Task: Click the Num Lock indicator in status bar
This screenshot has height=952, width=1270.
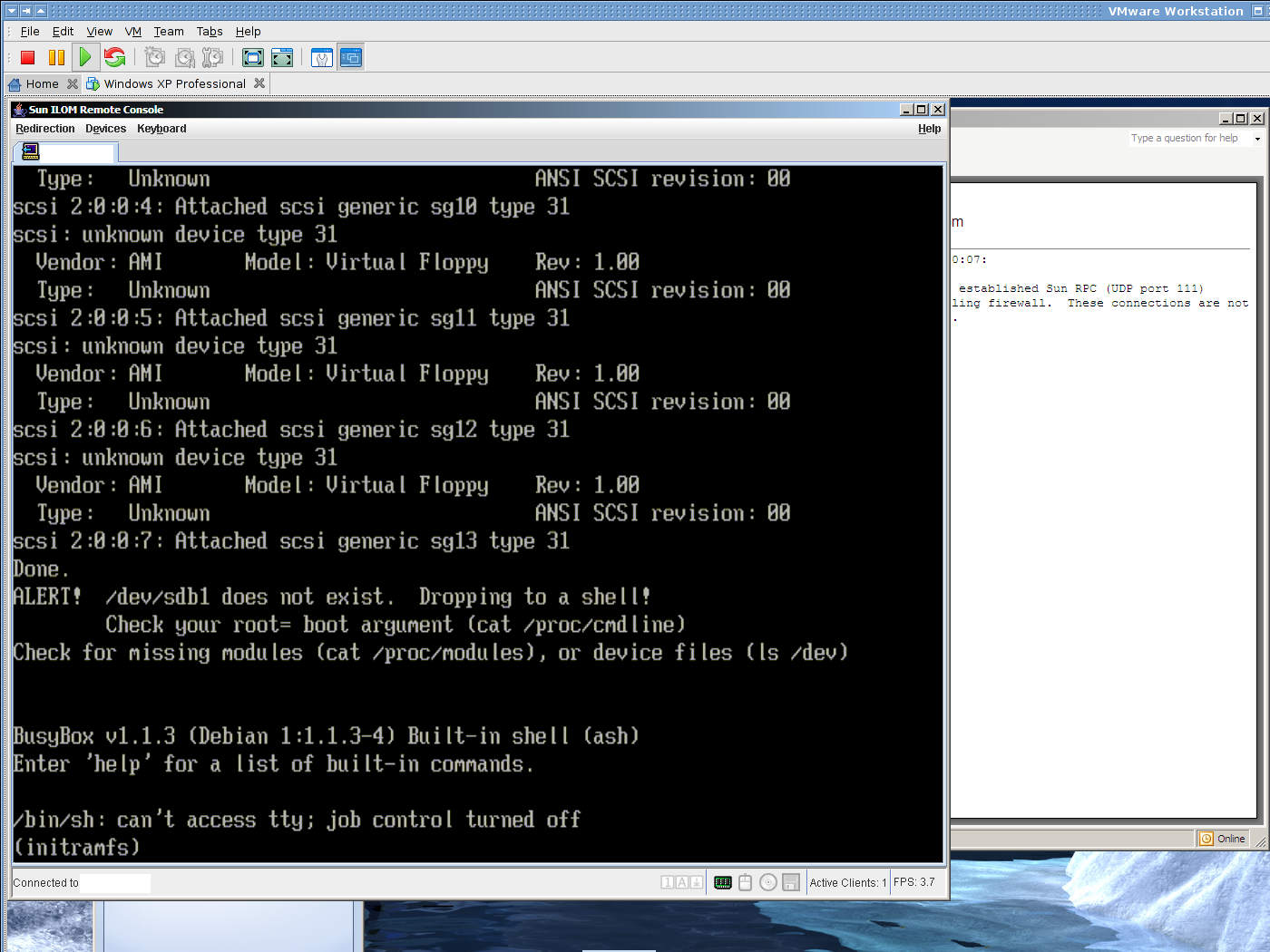Action: point(668,882)
